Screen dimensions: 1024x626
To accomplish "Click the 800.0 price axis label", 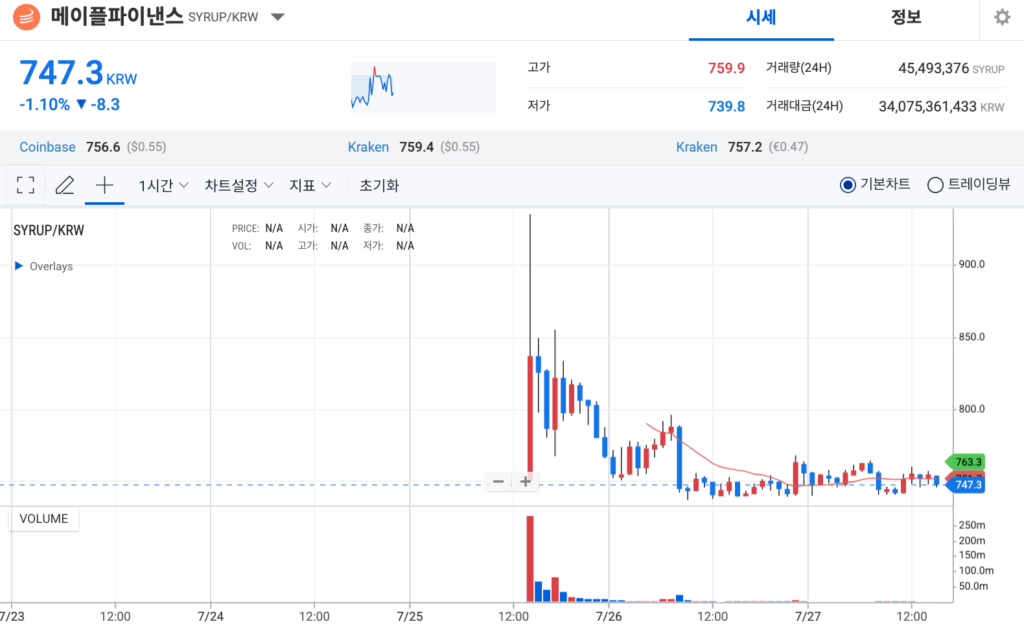I will click(x=971, y=409).
